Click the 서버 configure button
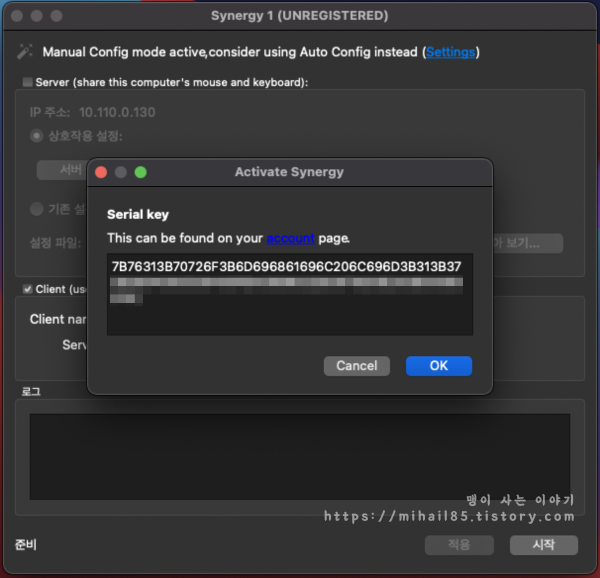 62,170
